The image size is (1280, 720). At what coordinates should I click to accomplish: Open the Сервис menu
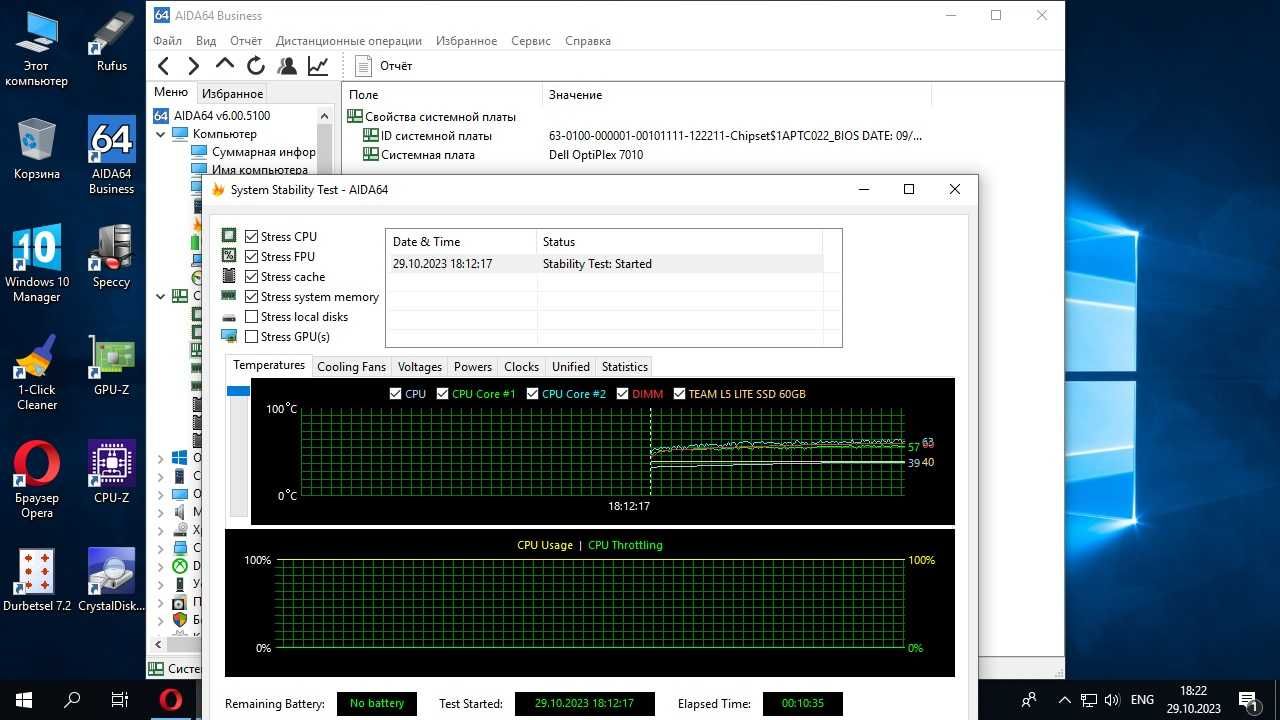[531, 41]
